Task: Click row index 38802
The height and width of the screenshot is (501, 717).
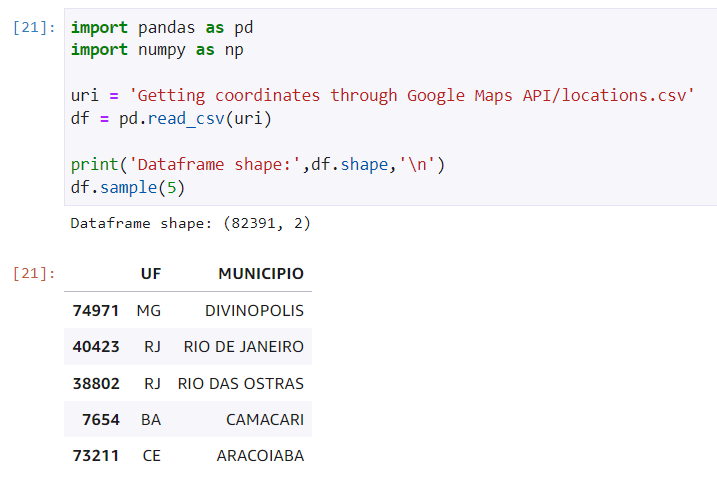Action: [96, 384]
